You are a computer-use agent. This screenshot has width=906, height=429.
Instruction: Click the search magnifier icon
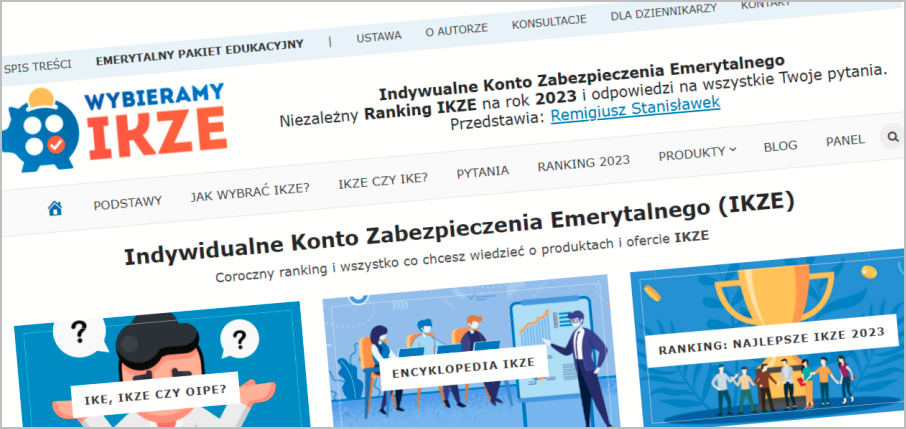pyautogui.click(x=889, y=138)
